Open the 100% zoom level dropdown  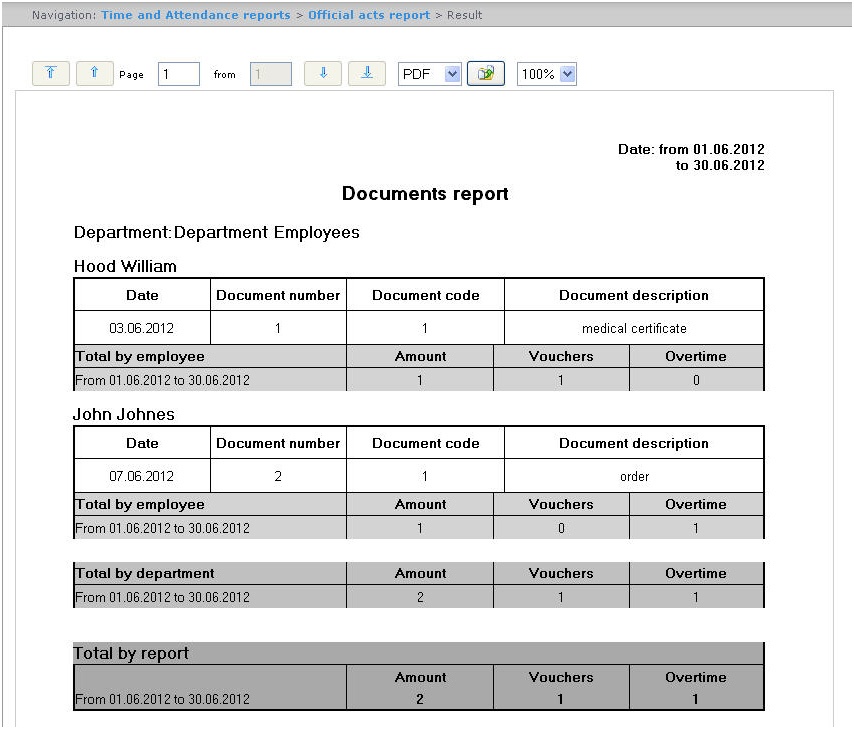pos(546,74)
